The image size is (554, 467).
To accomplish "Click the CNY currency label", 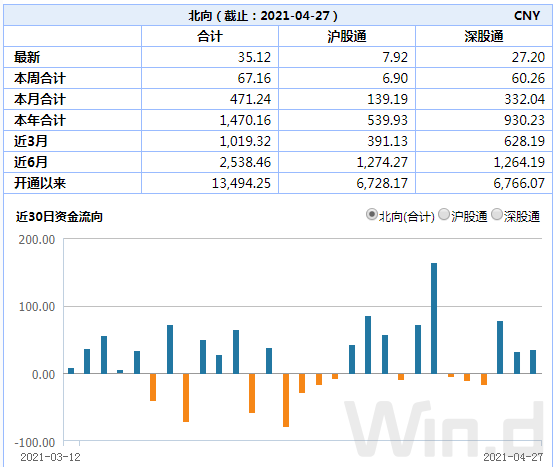I will tap(527, 16).
